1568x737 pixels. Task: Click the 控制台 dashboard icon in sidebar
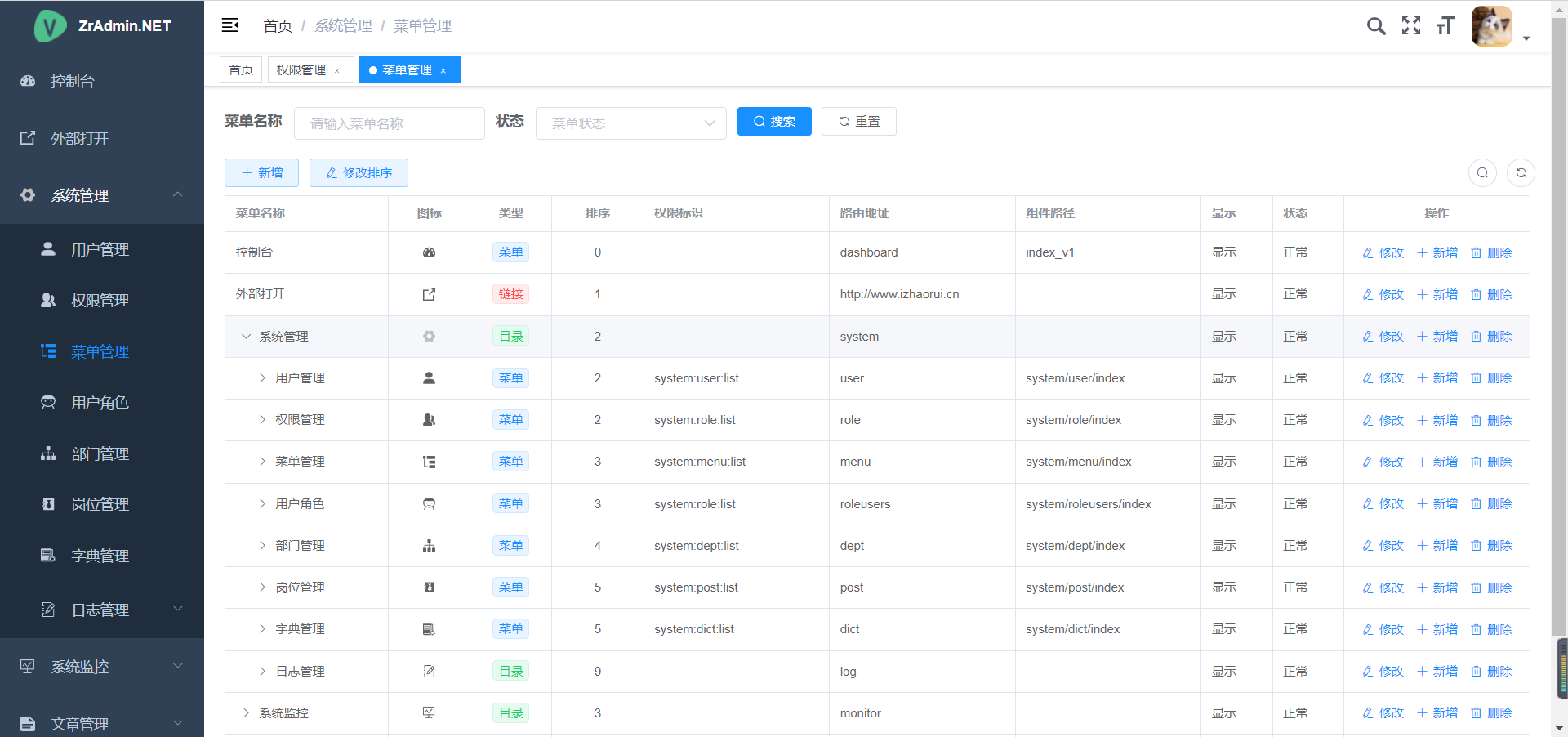point(28,81)
